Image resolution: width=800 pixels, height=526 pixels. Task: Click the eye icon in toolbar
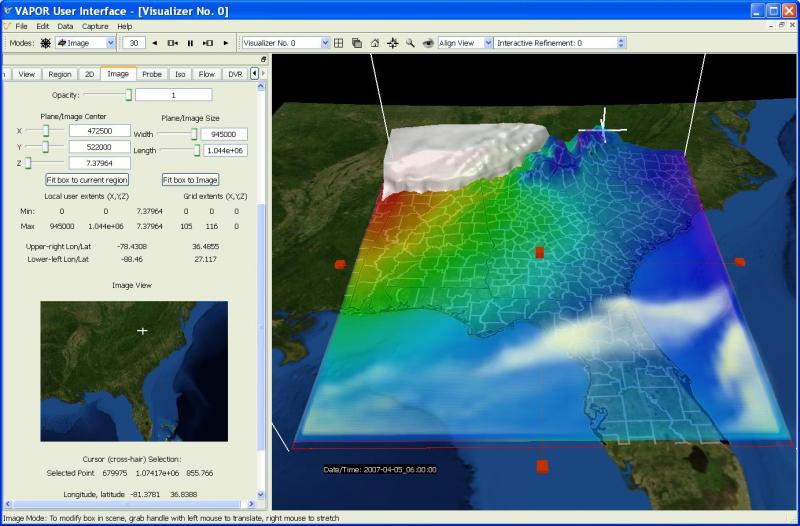[427, 43]
